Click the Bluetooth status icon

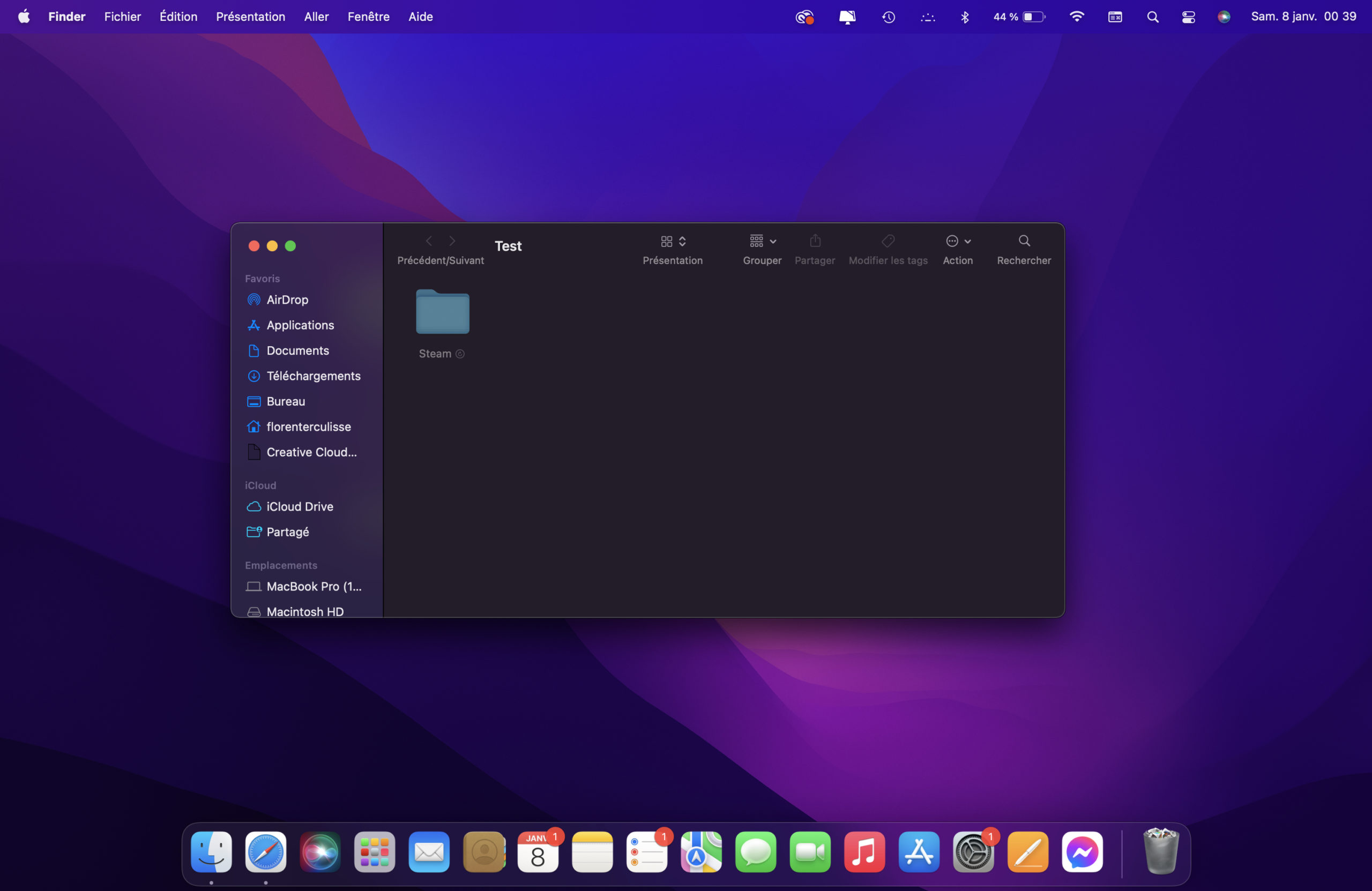click(965, 17)
